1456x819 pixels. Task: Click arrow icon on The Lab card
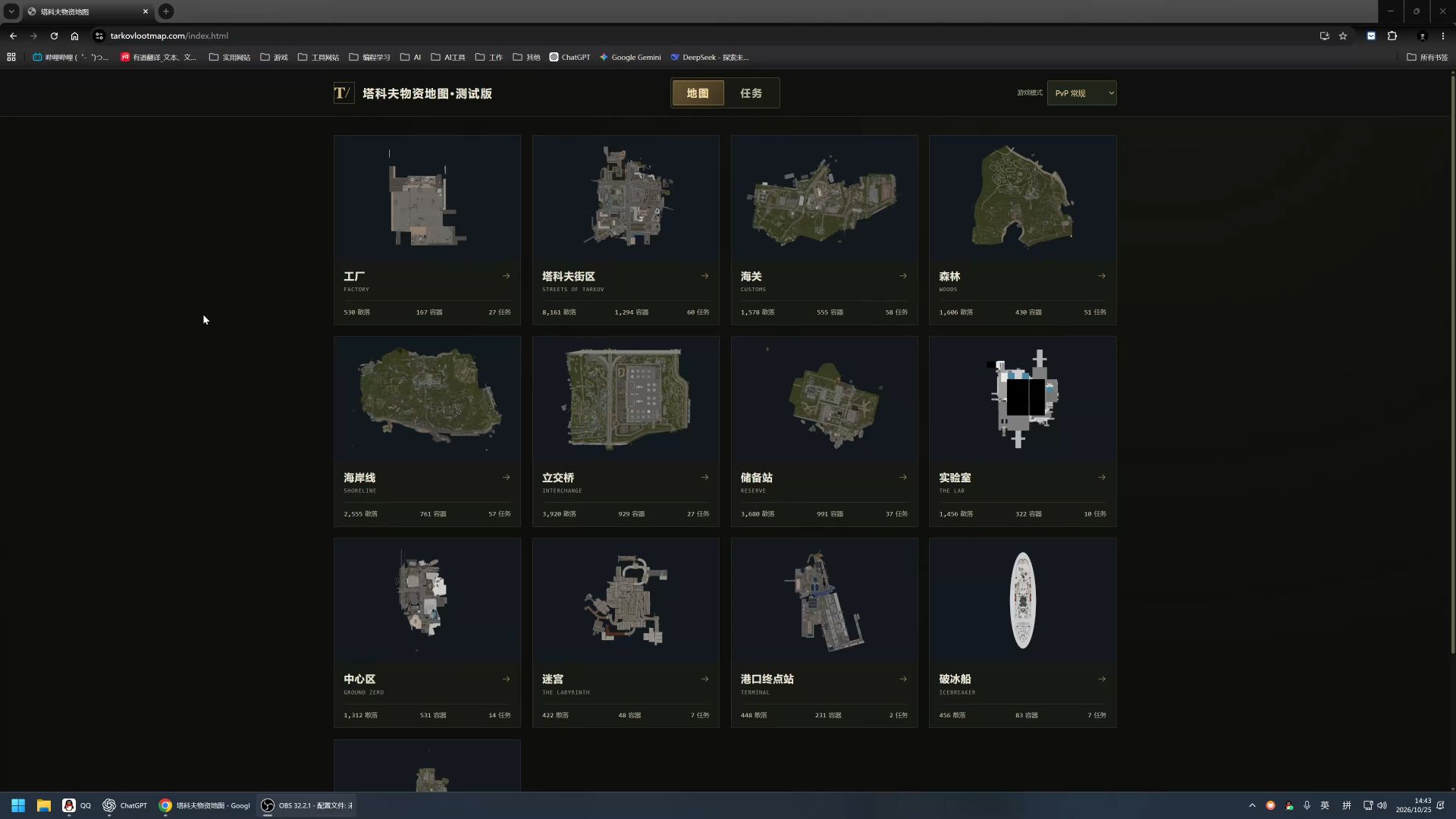tap(1102, 478)
